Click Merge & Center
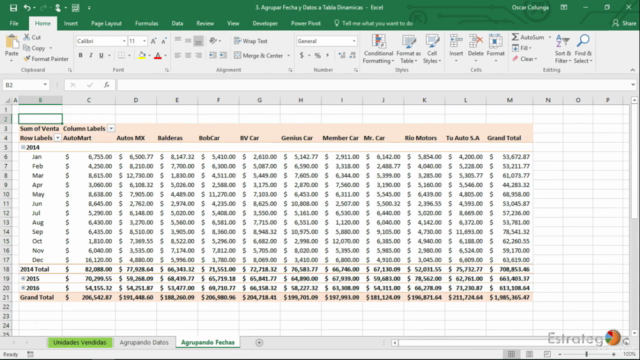 click(x=258, y=56)
